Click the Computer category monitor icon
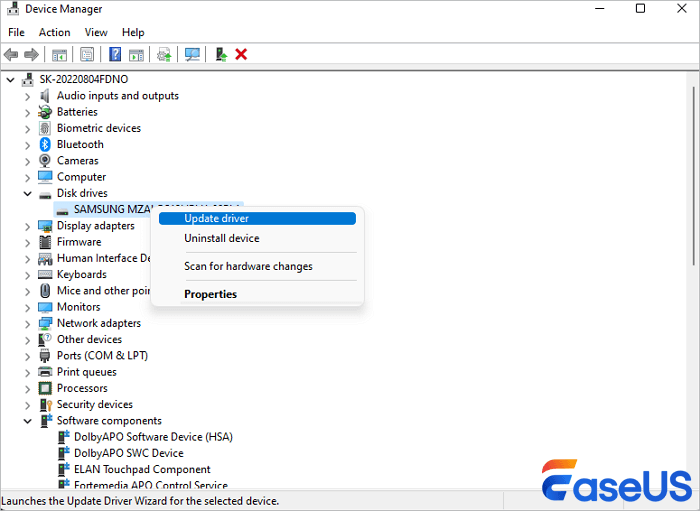 point(45,177)
